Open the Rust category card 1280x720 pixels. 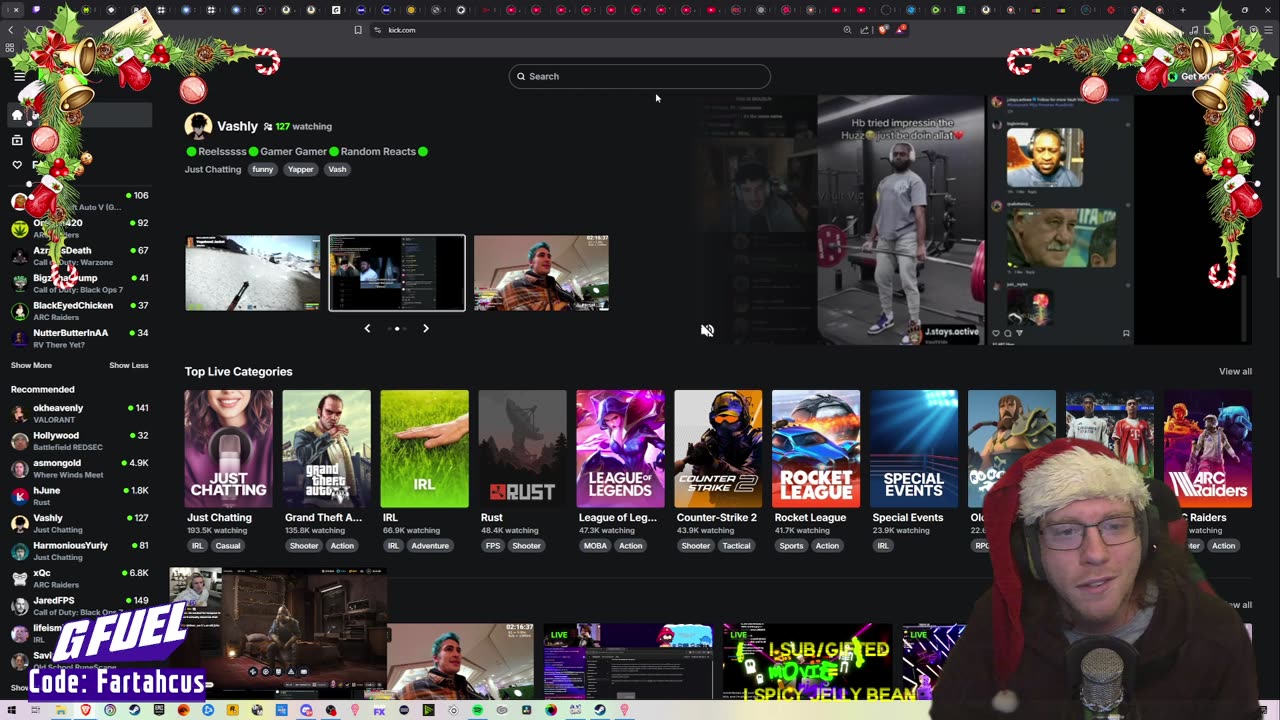[522, 449]
